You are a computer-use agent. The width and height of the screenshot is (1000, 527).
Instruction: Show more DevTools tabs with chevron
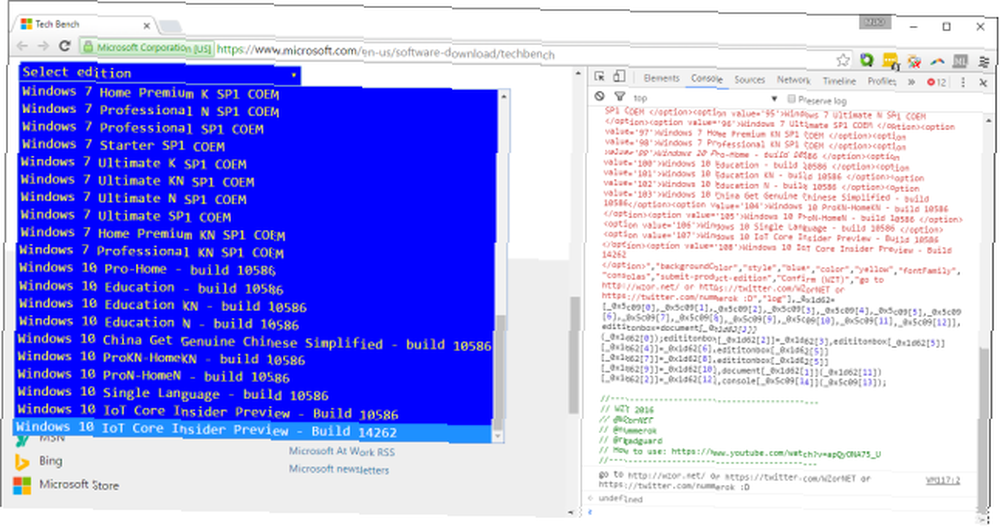pos(911,82)
